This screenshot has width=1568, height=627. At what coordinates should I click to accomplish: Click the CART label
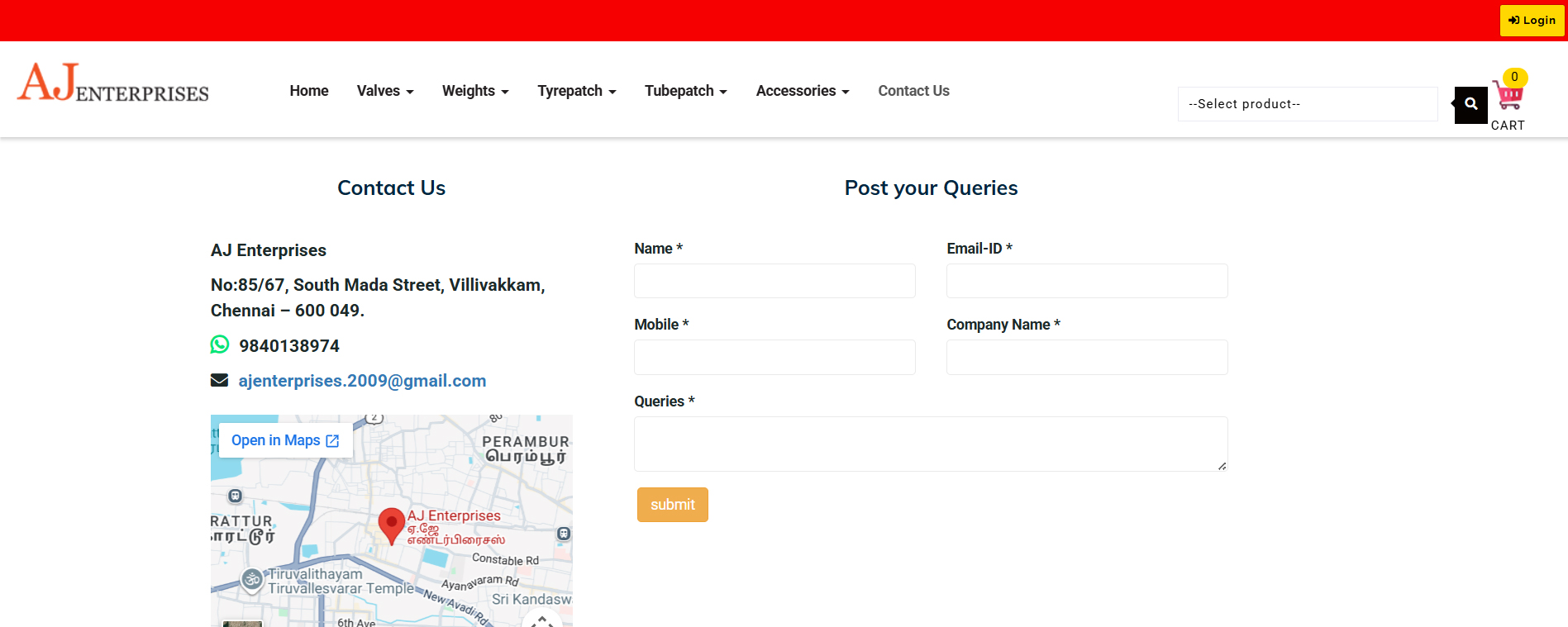tap(1508, 126)
